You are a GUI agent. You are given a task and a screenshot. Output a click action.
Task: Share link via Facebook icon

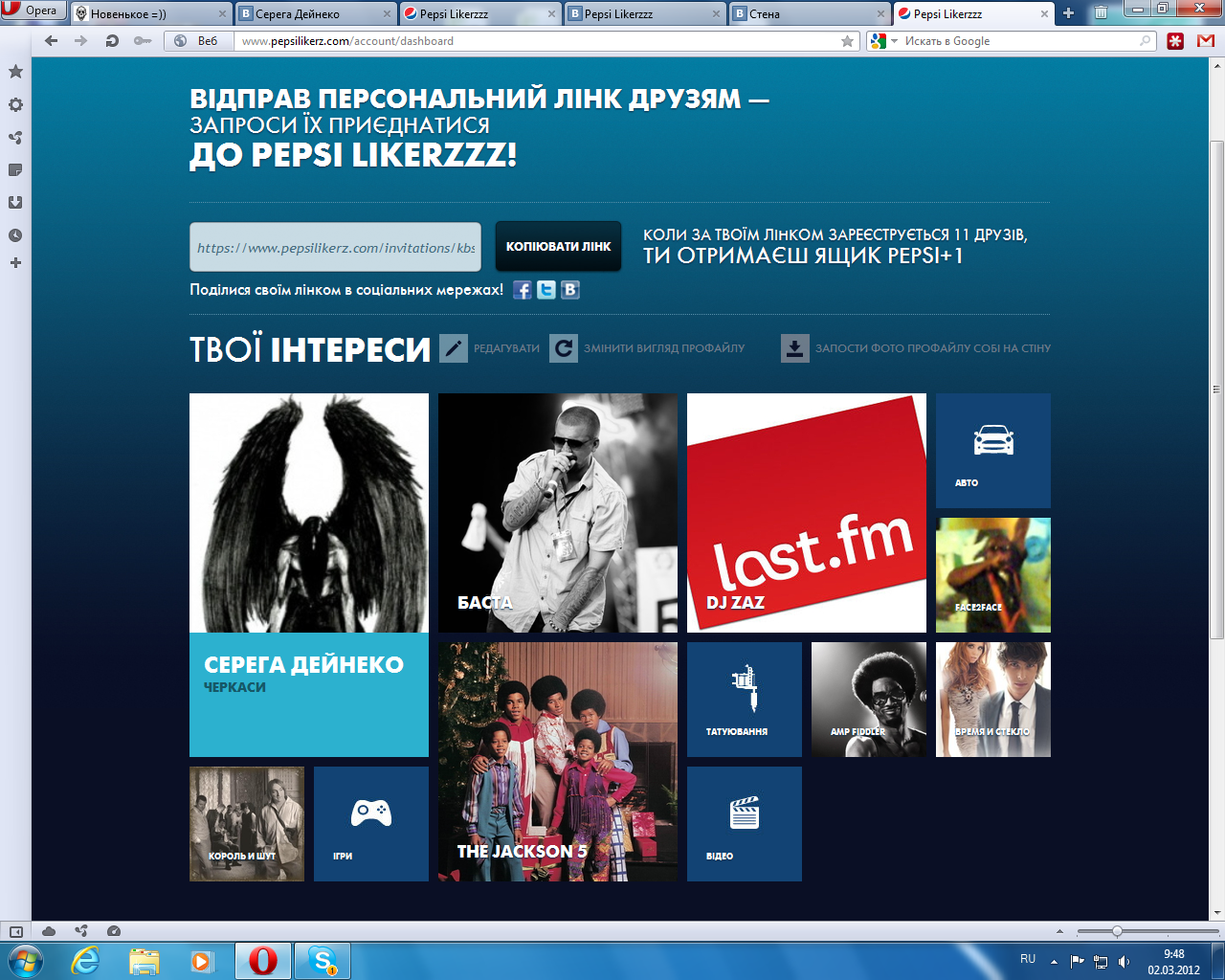point(522,290)
